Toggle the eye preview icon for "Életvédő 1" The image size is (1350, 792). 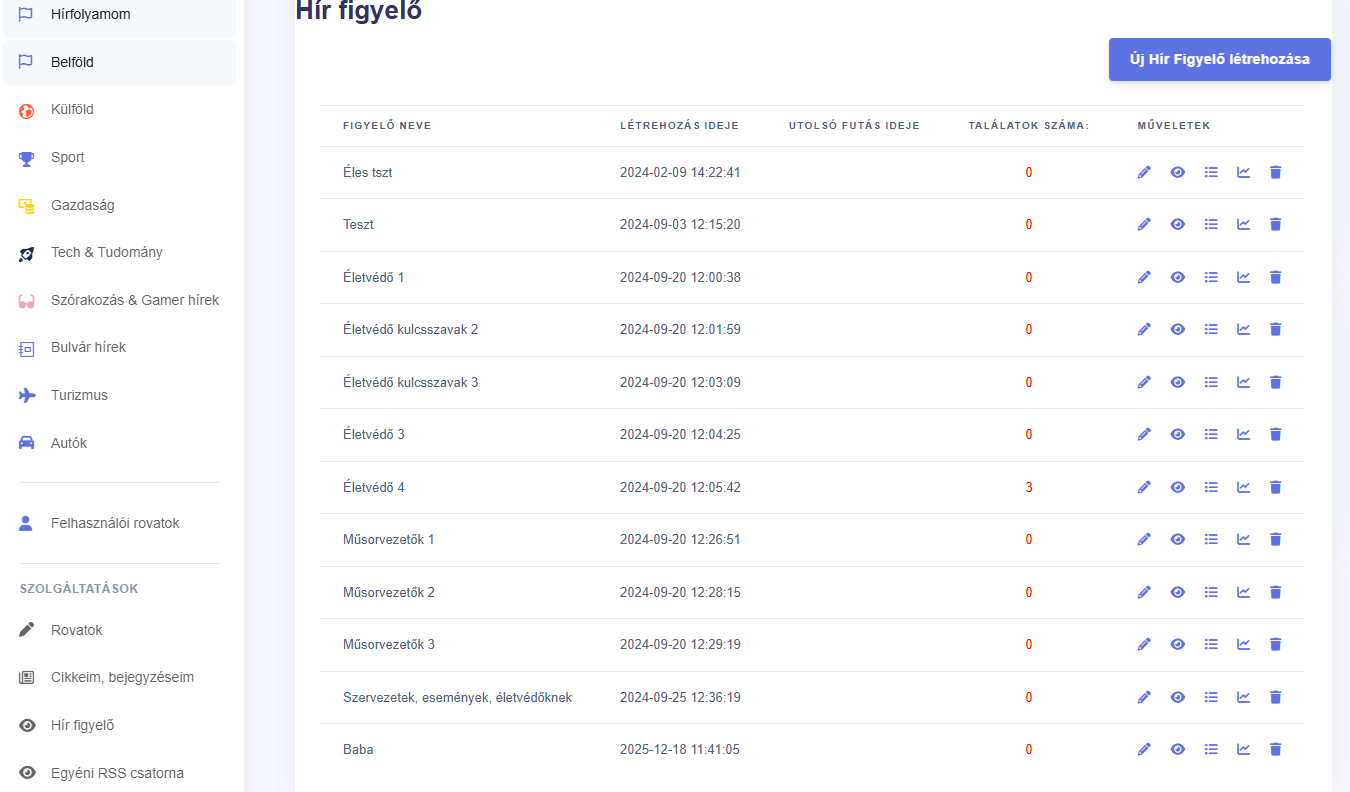[1177, 277]
